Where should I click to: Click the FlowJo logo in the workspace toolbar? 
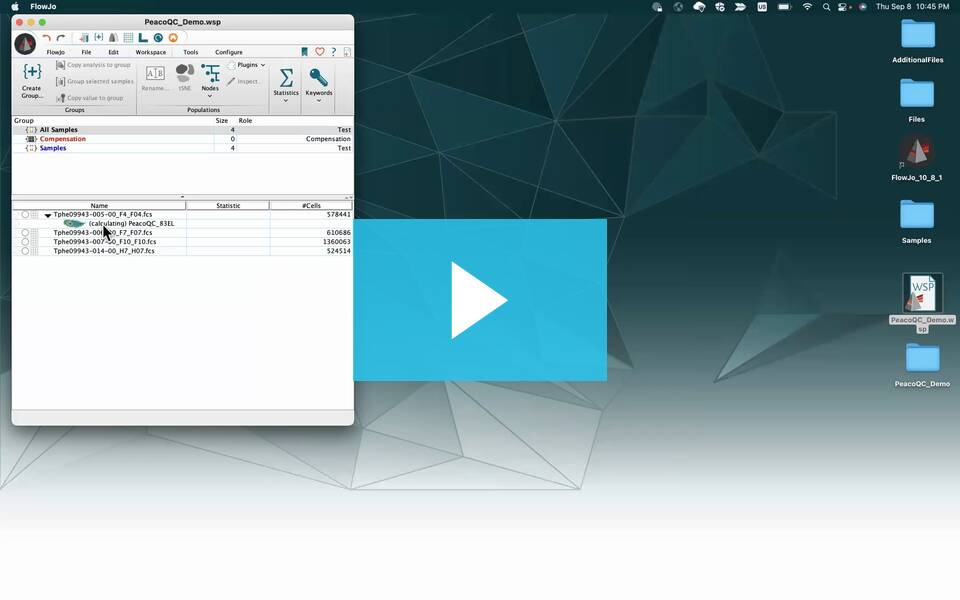(25, 44)
